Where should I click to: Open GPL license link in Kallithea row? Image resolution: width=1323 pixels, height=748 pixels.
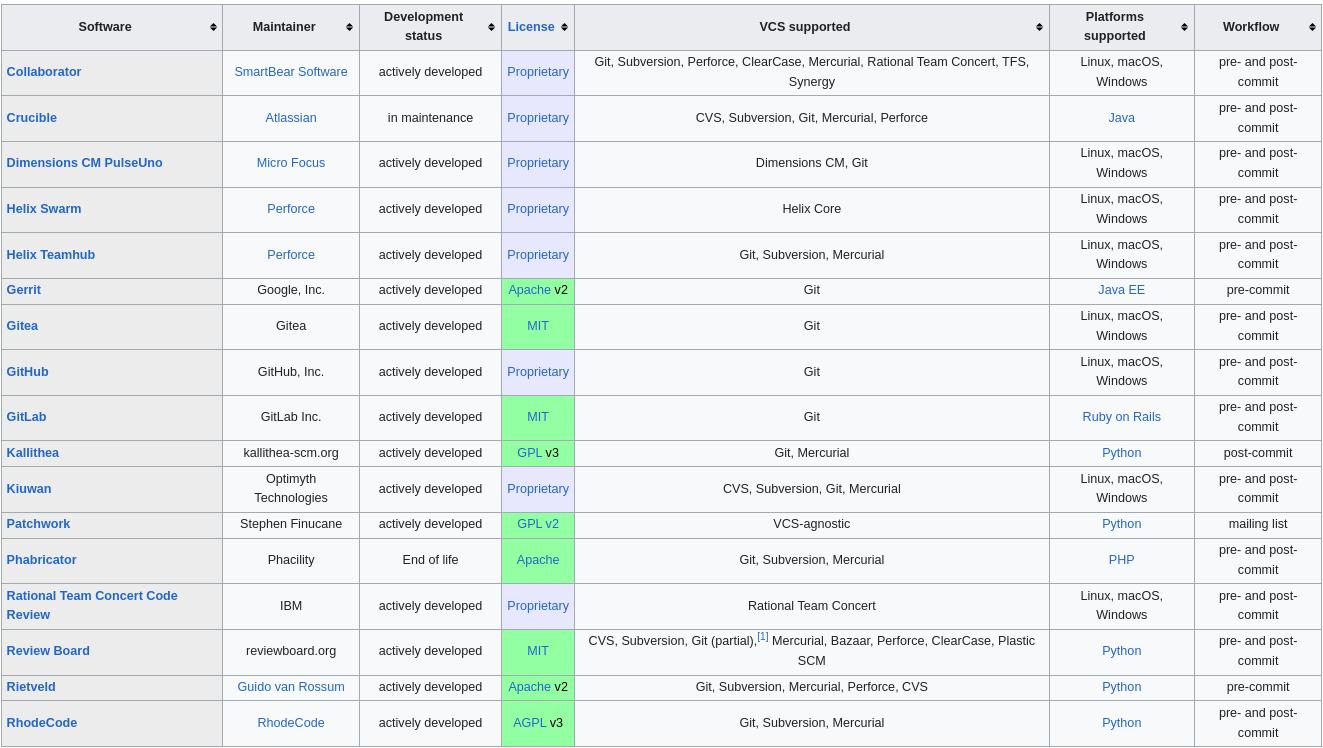point(529,453)
